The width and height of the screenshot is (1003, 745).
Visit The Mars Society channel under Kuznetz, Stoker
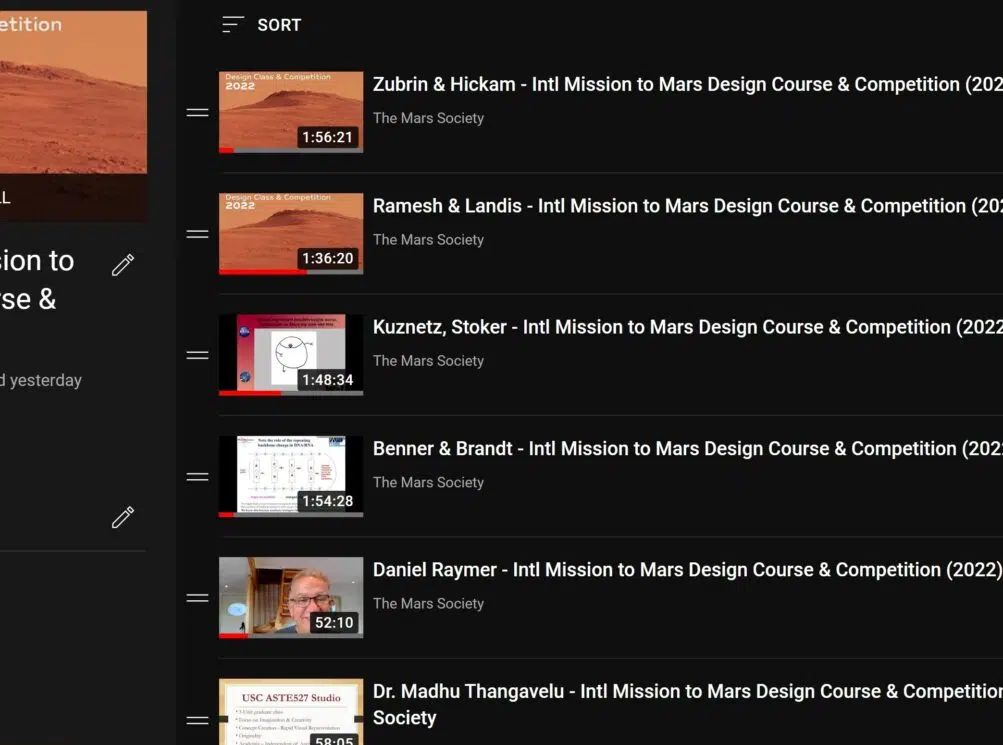(x=429, y=361)
